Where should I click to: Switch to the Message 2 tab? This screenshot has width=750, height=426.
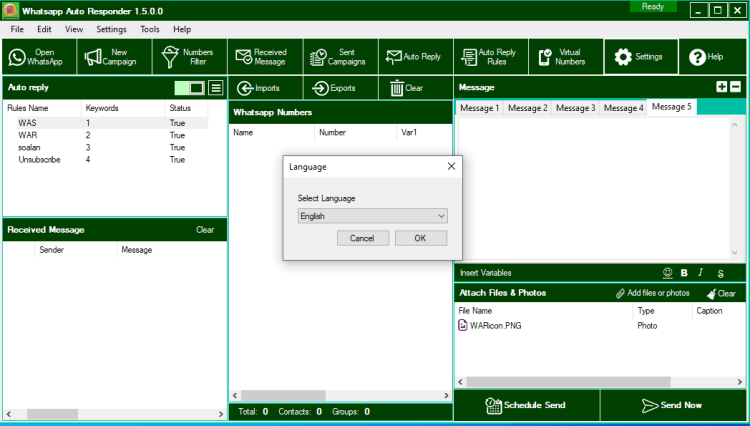pos(527,108)
